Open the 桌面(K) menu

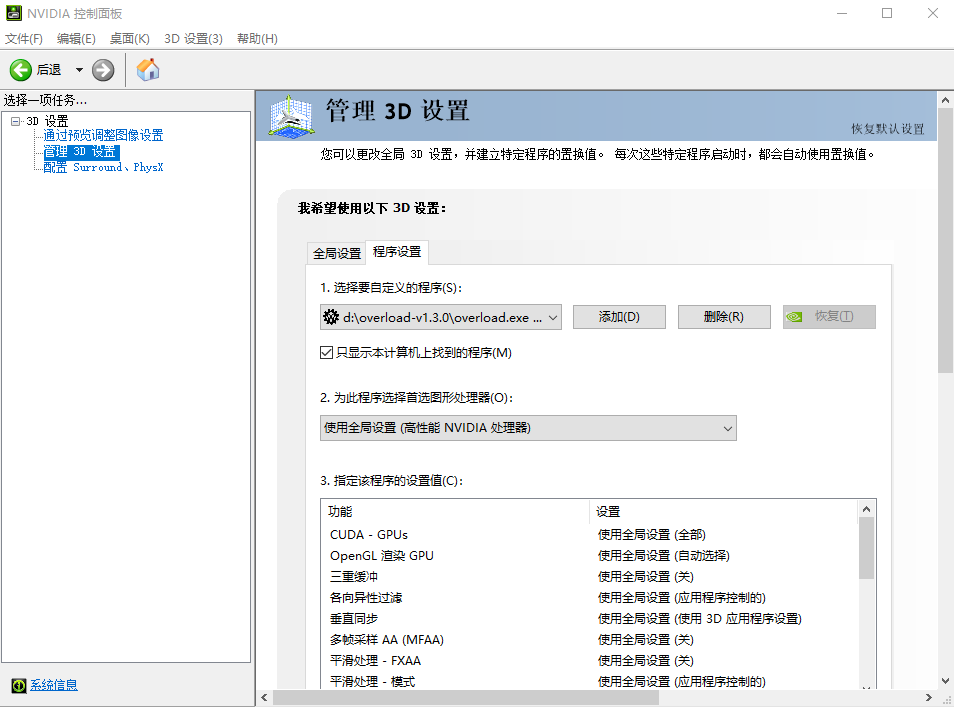pos(130,38)
